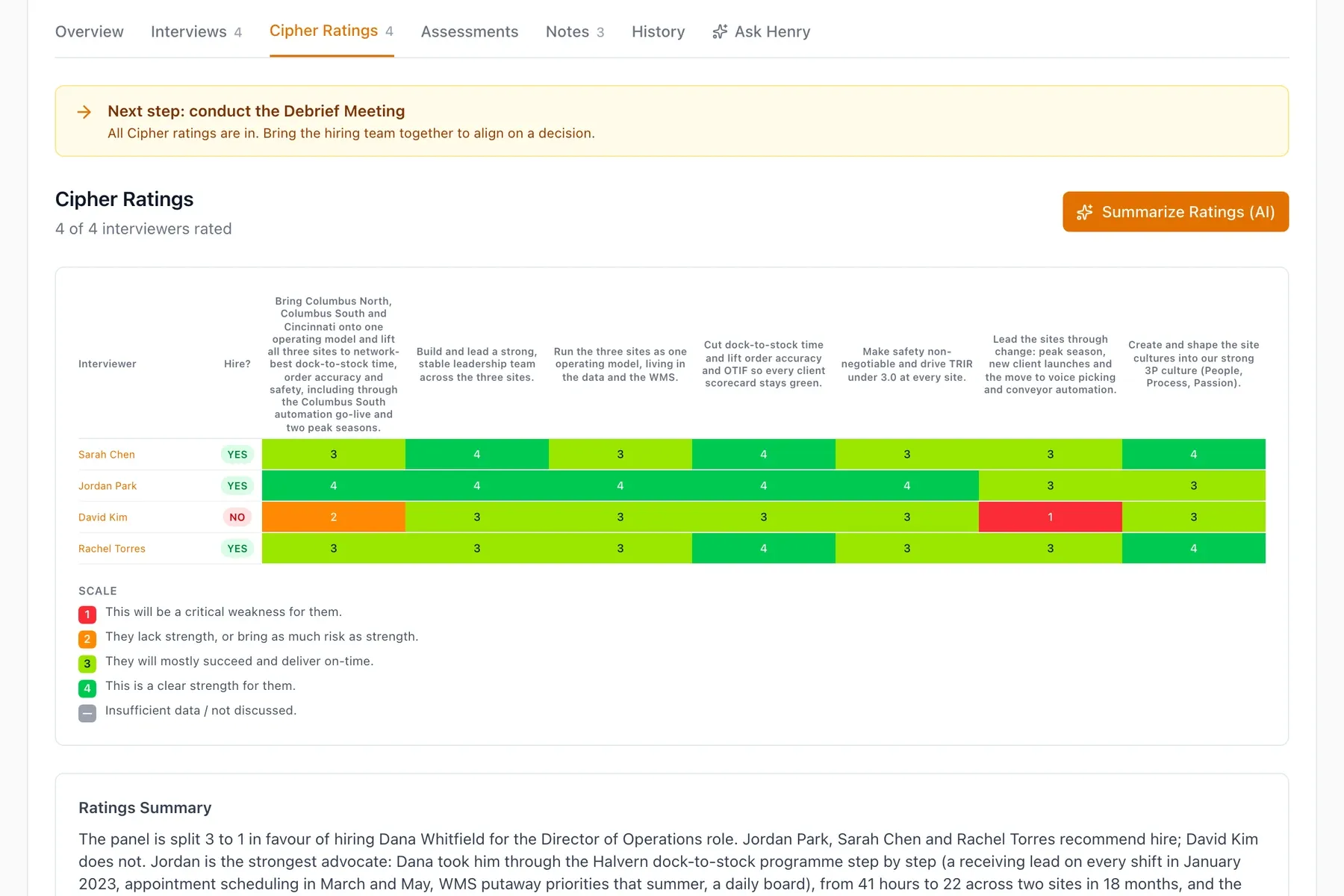Viewport: 1344px width, 896px height.
Task: Switch to the Interviews tab
Action: [196, 31]
